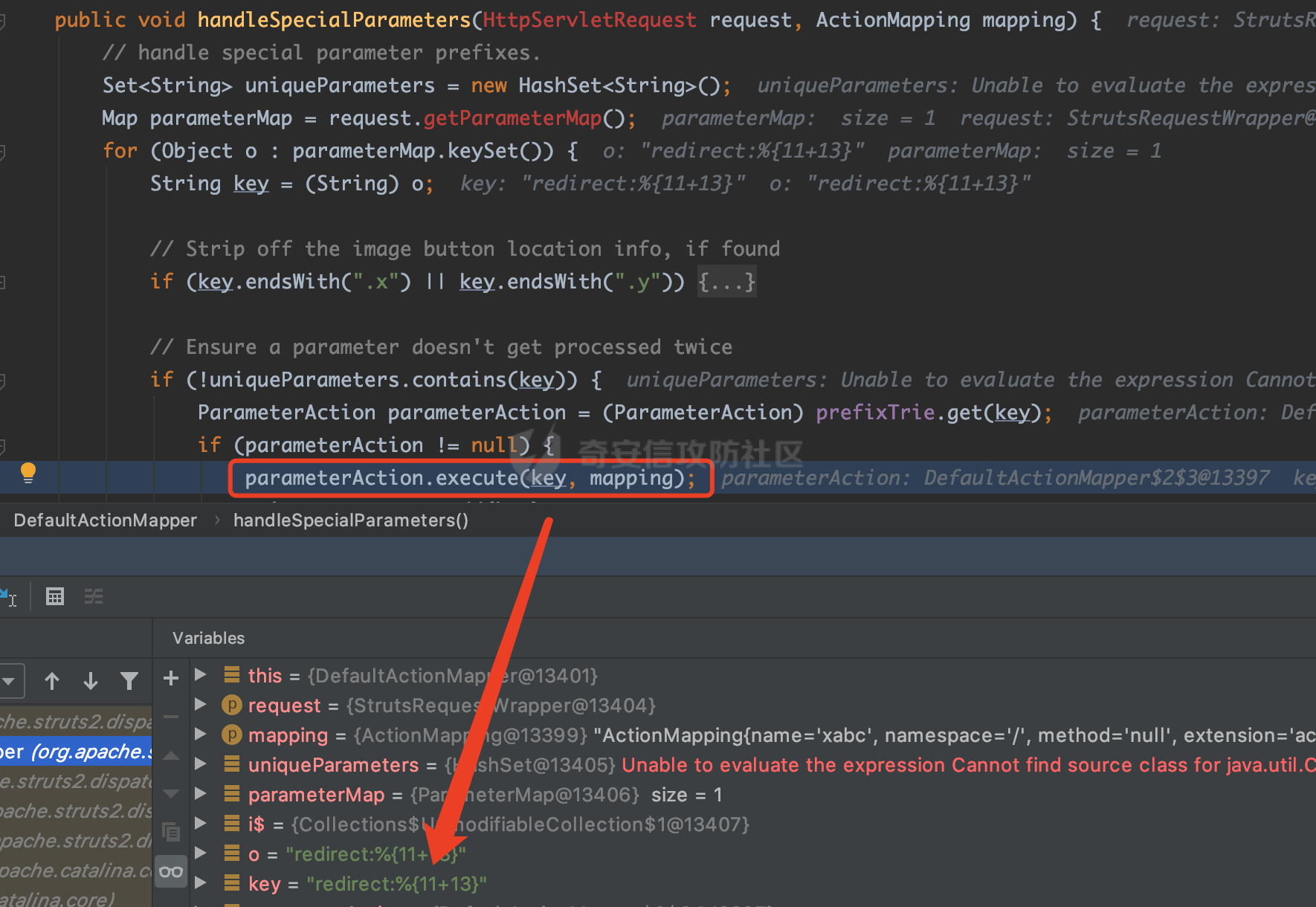Click parameterMap 'size = 1' value
The image size is (1316, 907).
coord(686,795)
